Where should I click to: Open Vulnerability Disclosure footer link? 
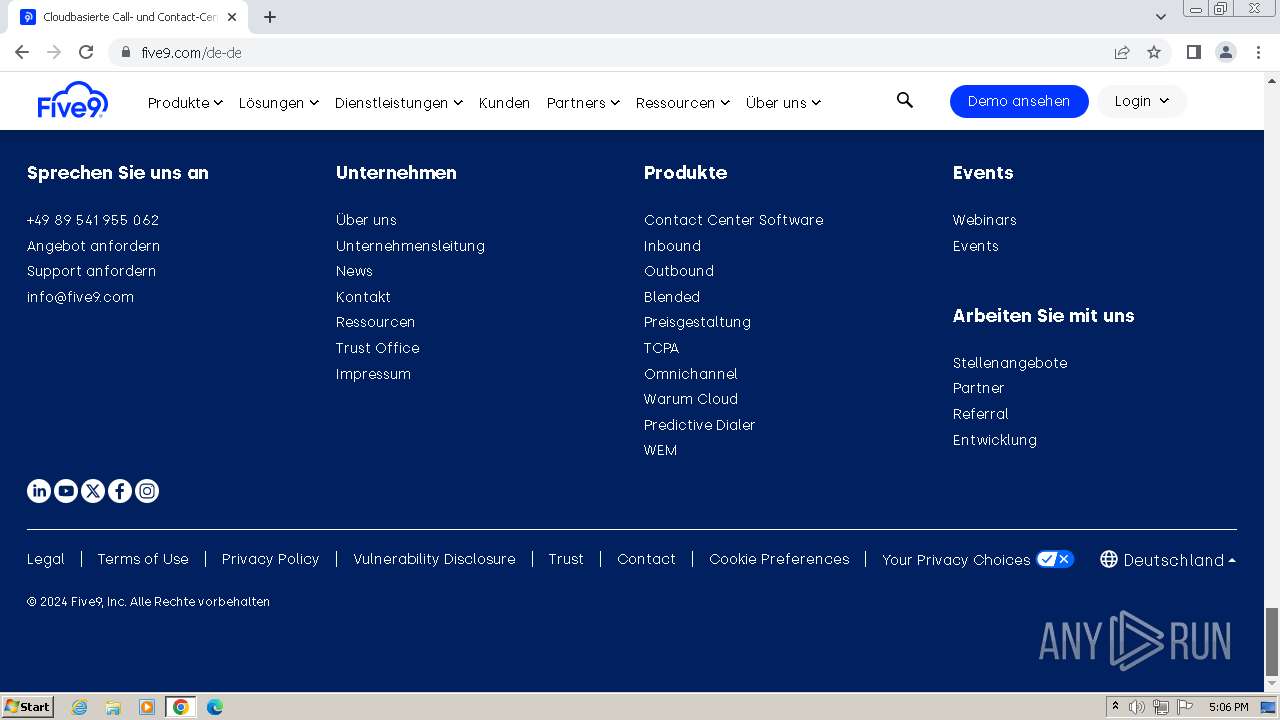(x=434, y=559)
